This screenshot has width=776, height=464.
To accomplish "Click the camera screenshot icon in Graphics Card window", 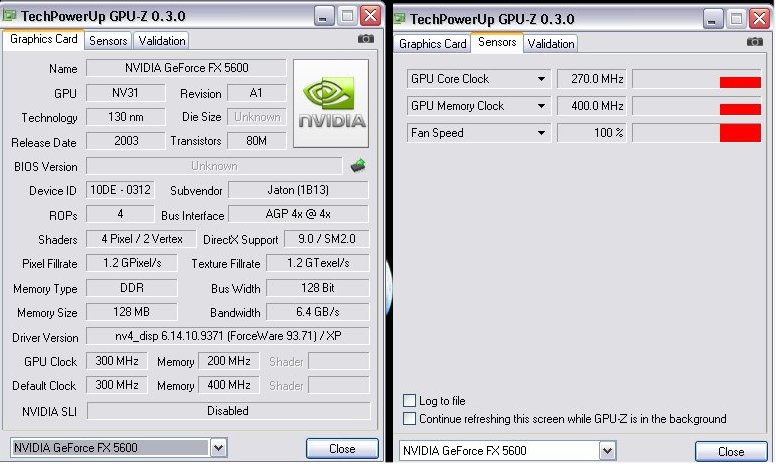I will (366, 39).
